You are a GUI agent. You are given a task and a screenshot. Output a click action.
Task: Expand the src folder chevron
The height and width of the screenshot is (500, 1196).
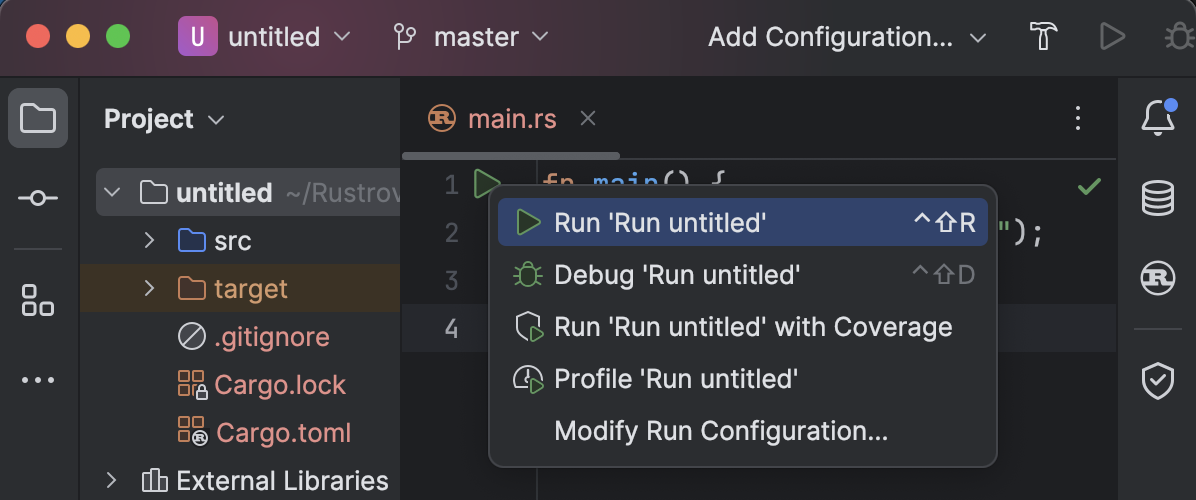[x=150, y=241]
